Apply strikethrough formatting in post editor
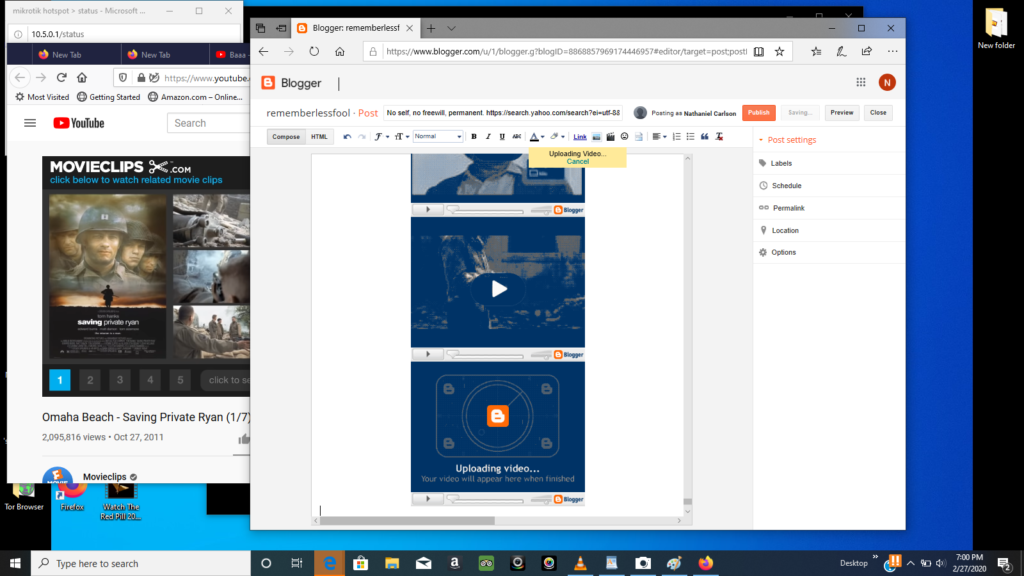The height and width of the screenshot is (576, 1024). (517, 136)
